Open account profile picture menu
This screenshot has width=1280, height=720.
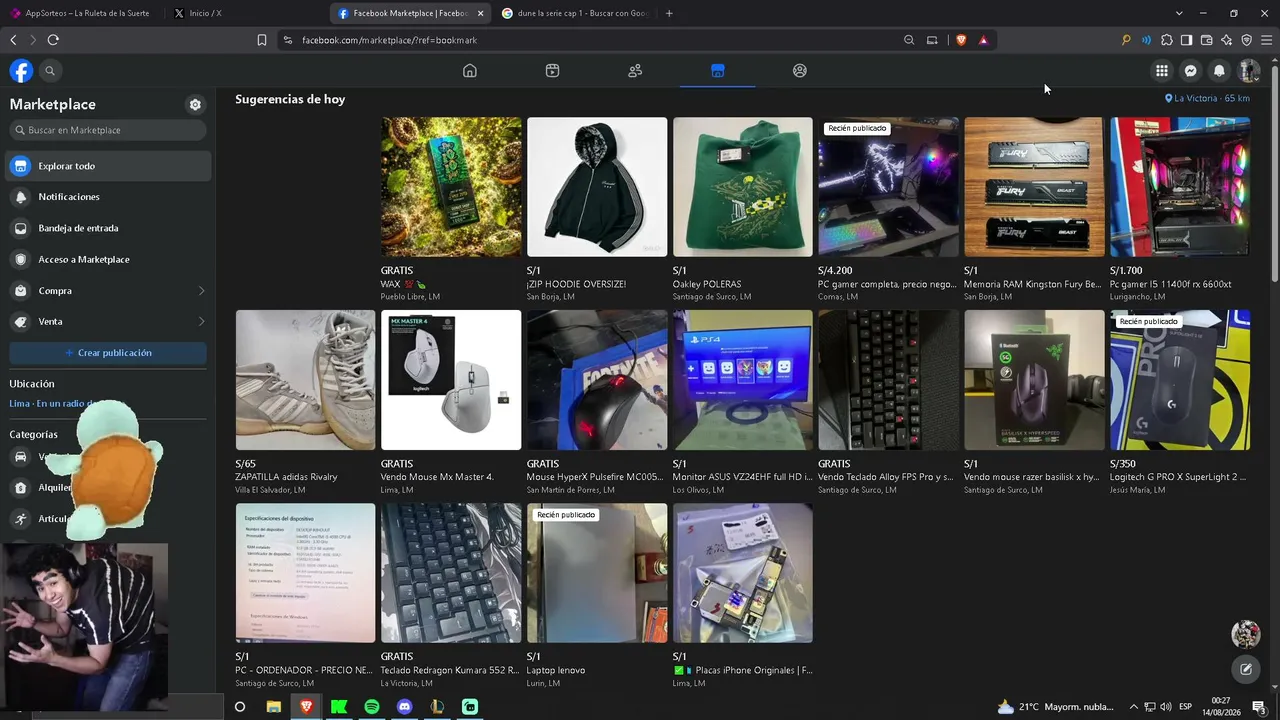1248,71
